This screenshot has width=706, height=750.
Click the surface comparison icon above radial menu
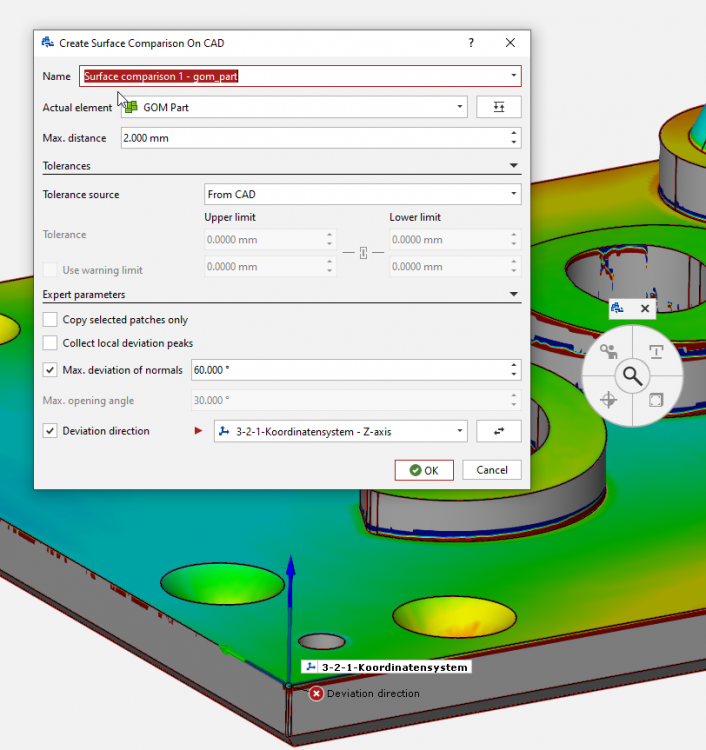(x=618, y=308)
